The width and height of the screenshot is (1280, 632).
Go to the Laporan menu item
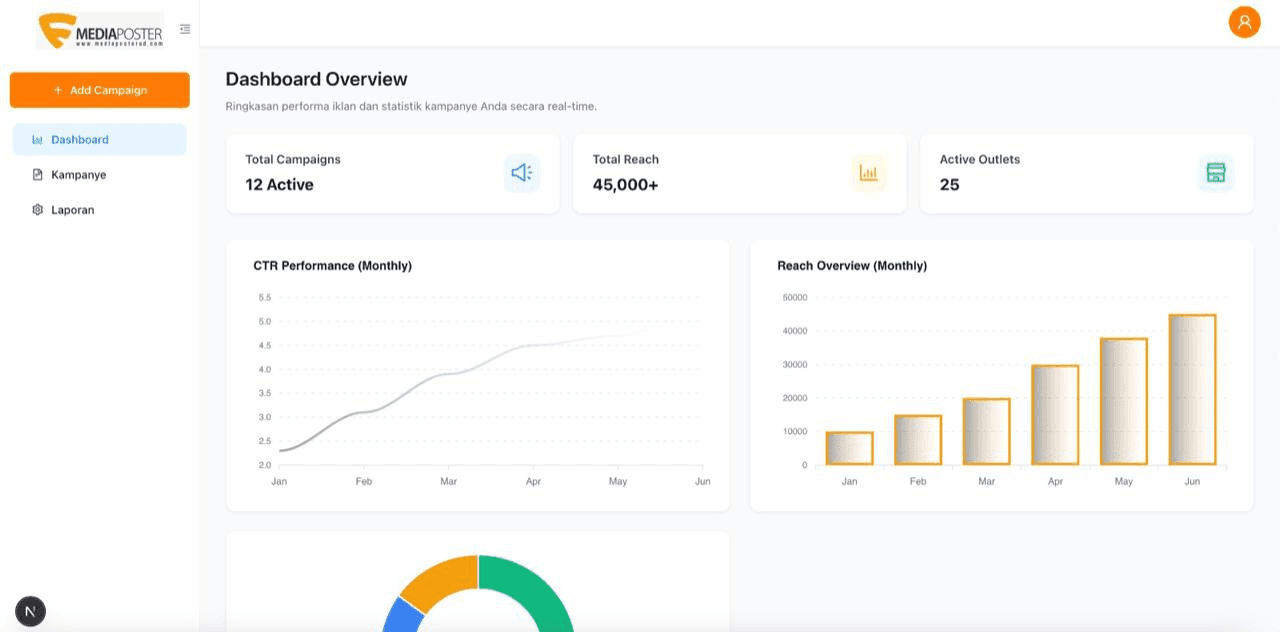72,210
